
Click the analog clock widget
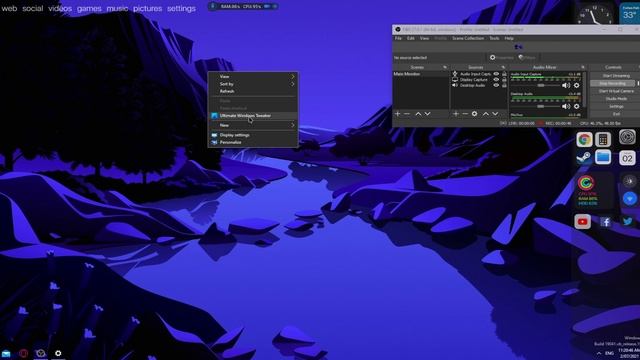click(x=595, y=14)
